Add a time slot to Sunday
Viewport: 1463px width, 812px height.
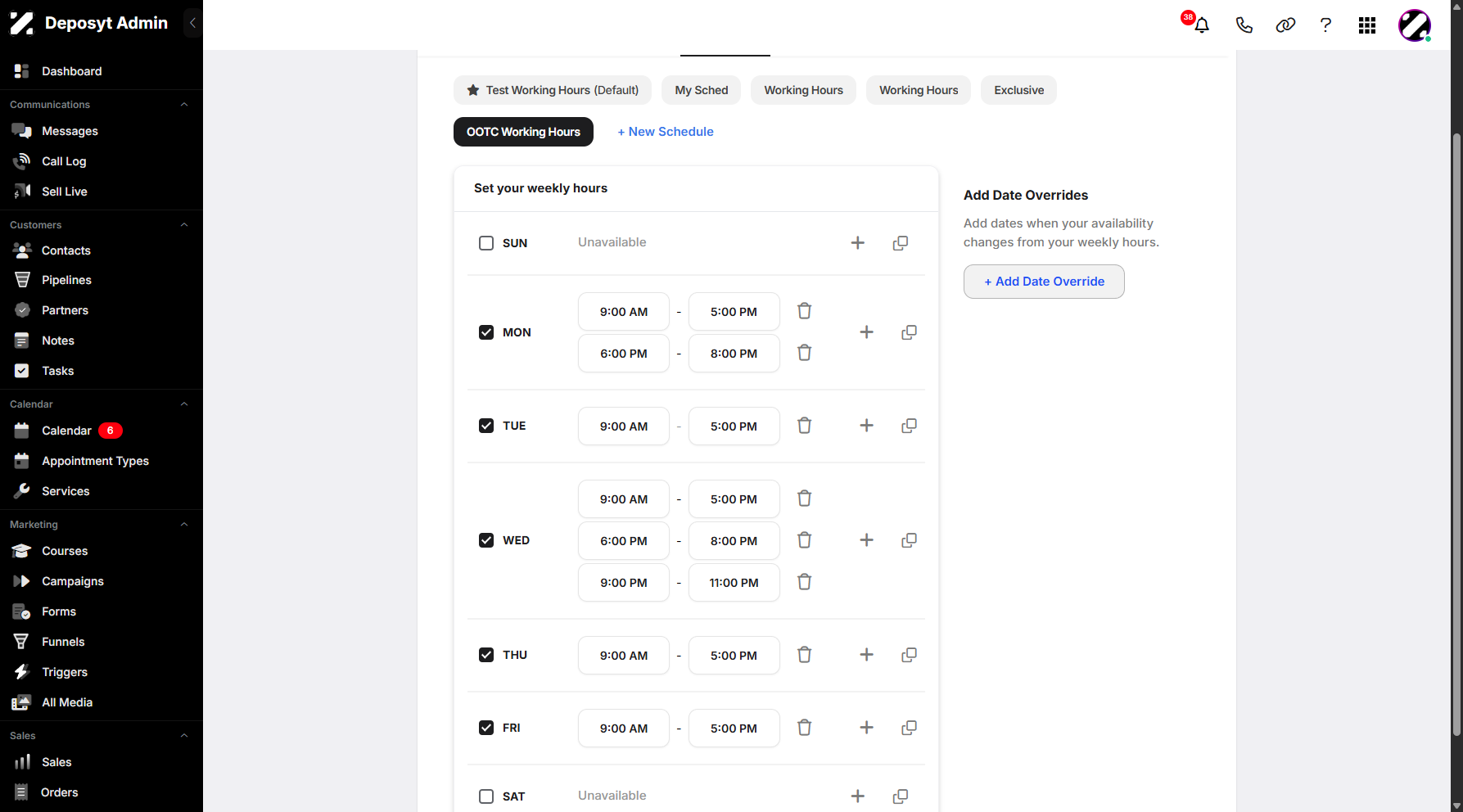pyautogui.click(x=858, y=243)
